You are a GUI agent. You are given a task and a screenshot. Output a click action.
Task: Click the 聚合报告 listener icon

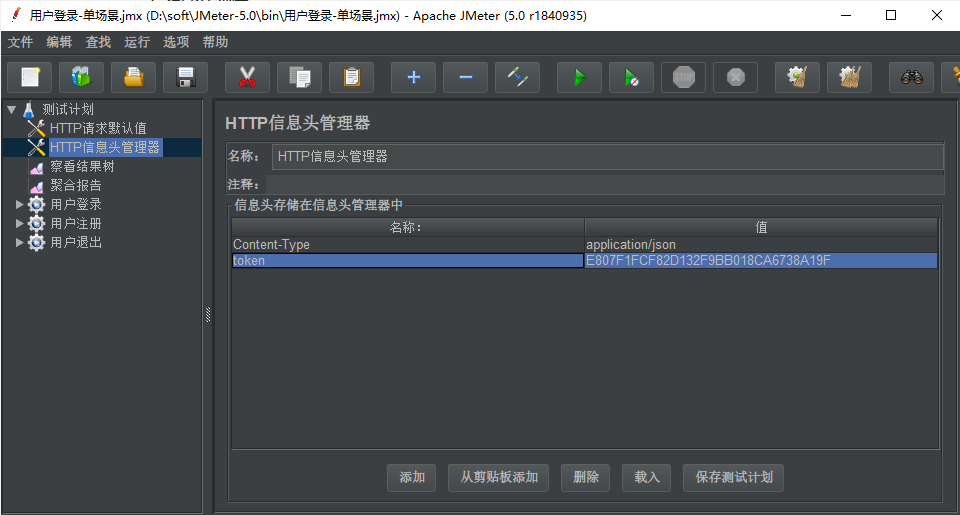[37, 186]
